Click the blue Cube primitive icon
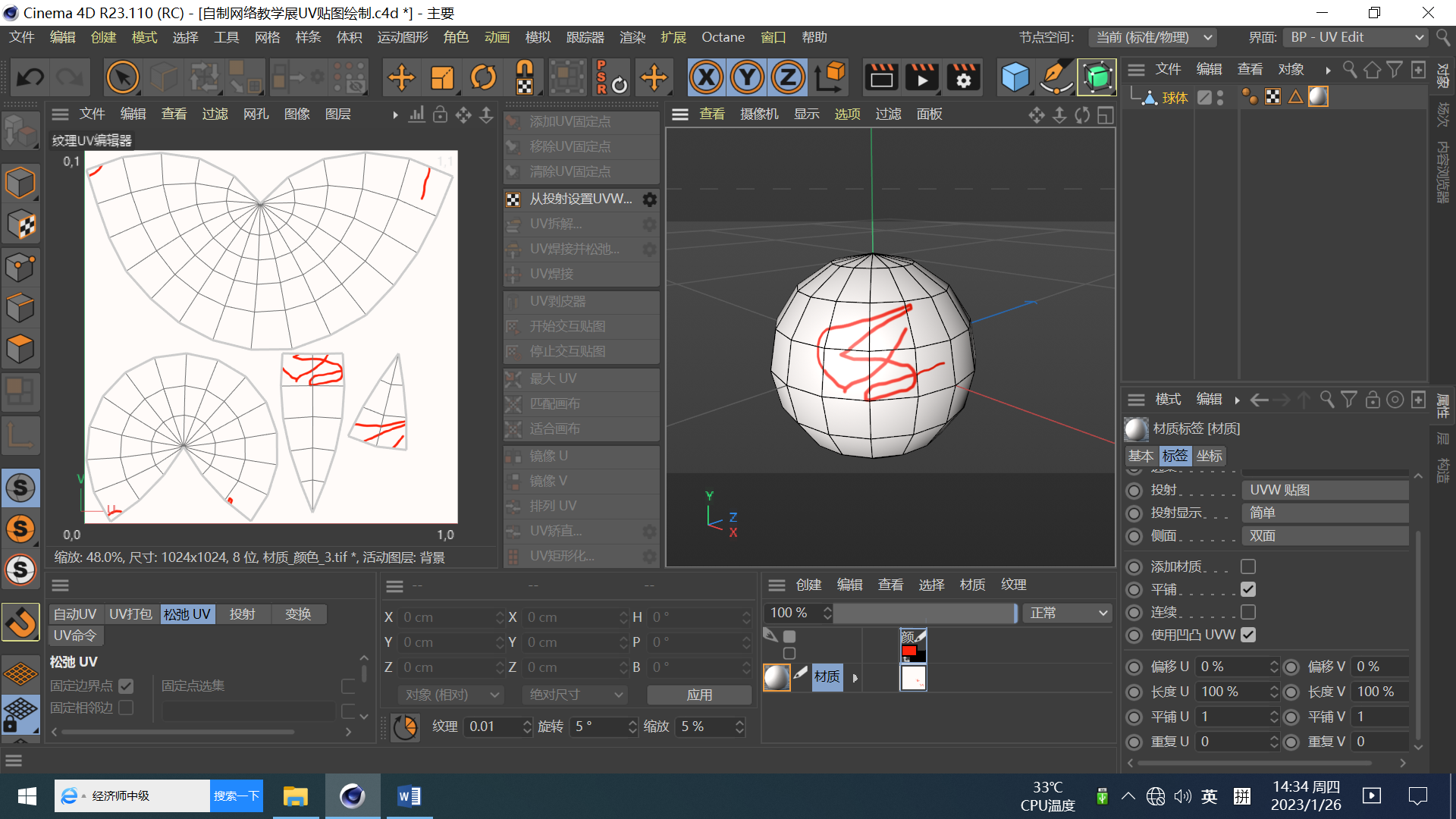Image resolution: width=1456 pixels, height=819 pixels. pos(1015,77)
